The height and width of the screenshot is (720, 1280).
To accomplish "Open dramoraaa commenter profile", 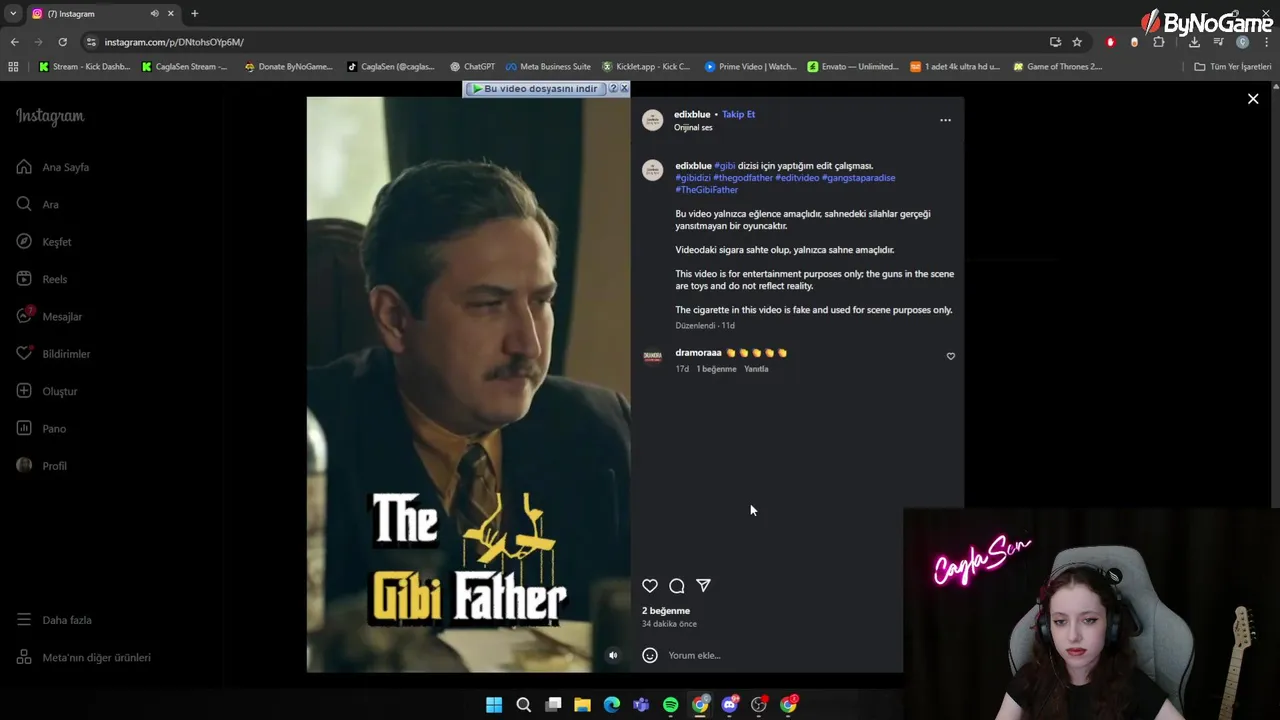I will 698,353.
